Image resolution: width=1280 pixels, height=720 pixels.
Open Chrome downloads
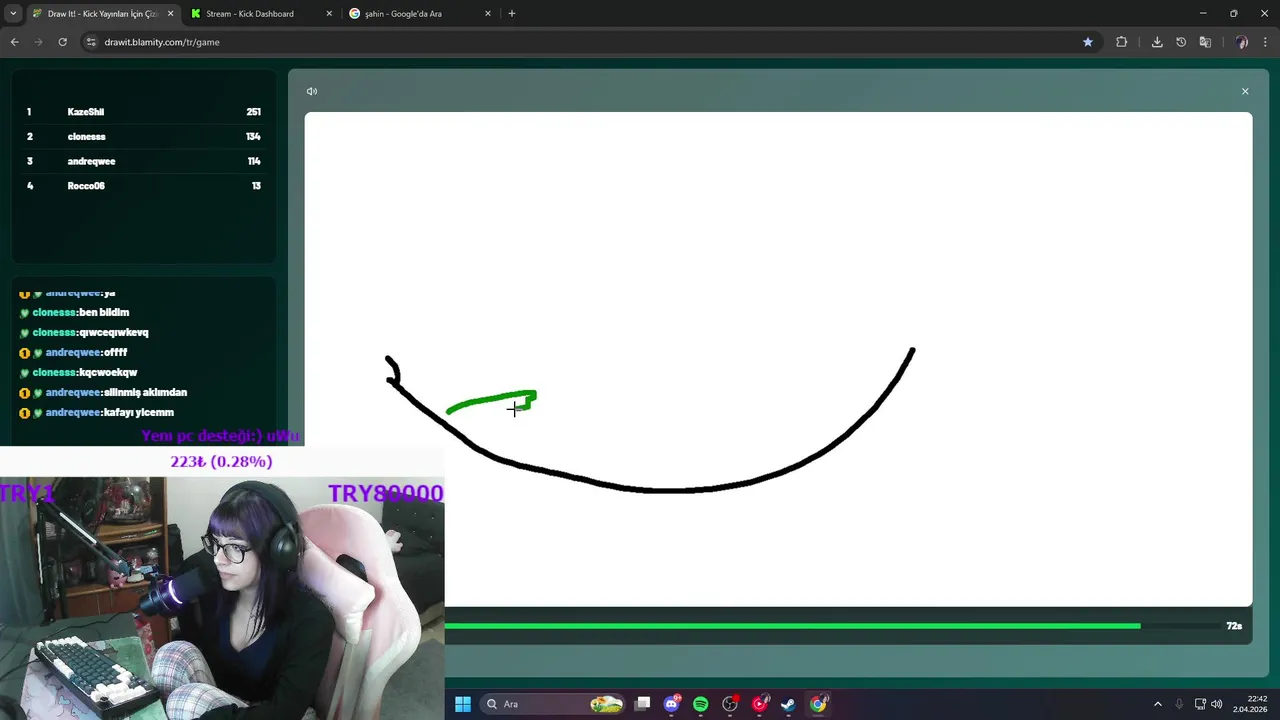click(1157, 42)
